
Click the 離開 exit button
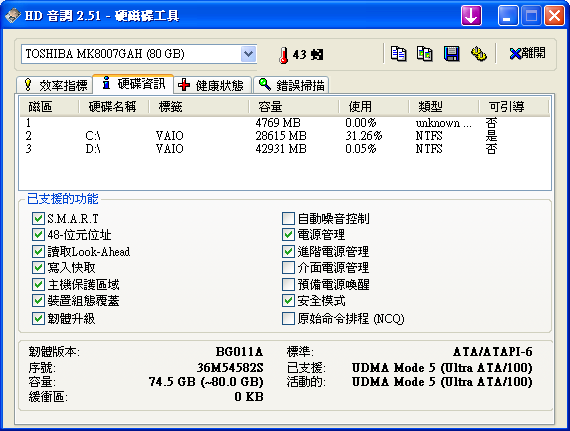tap(527, 53)
